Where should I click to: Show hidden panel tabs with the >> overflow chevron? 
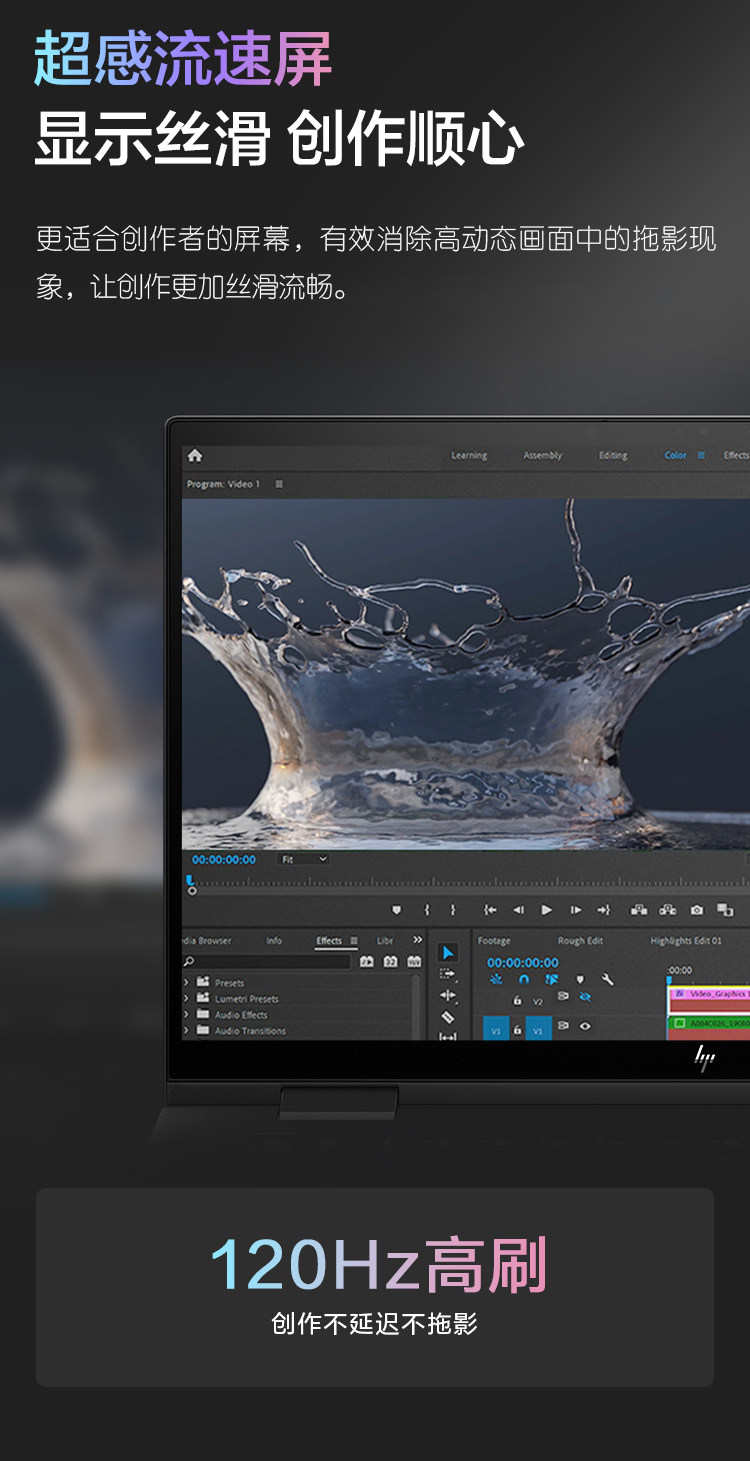point(418,940)
